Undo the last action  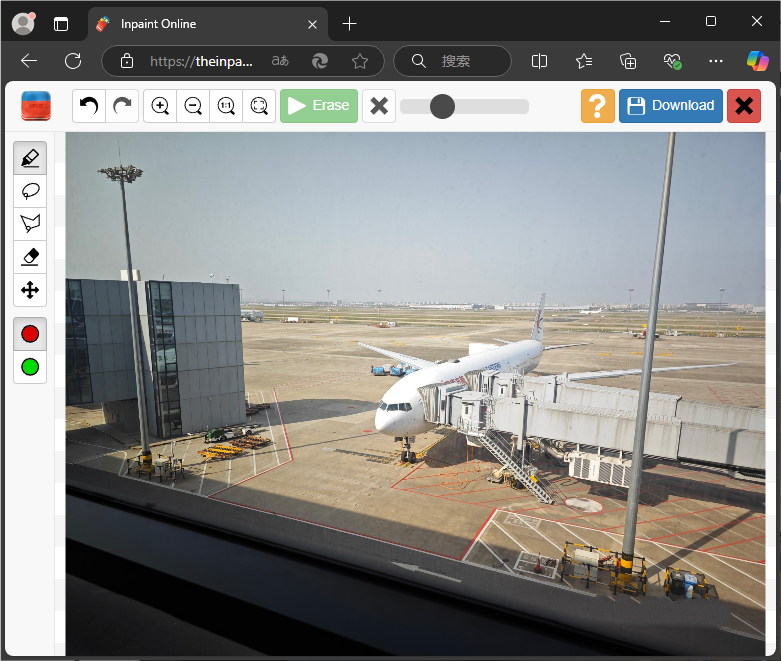(x=89, y=105)
